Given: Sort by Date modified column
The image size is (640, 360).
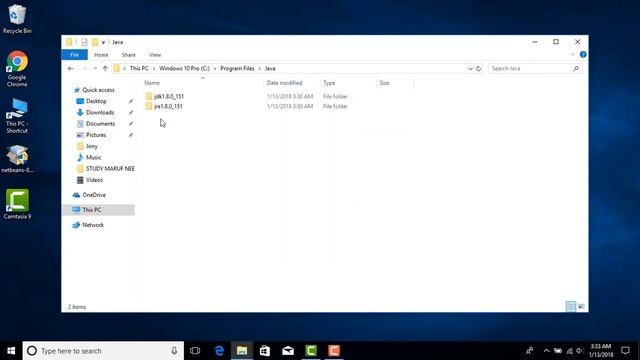Looking at the screenshot, I should [284, 83].
